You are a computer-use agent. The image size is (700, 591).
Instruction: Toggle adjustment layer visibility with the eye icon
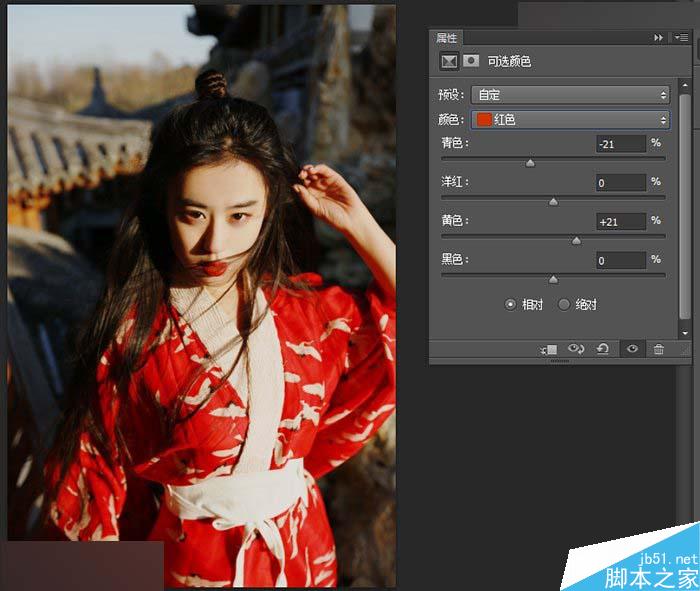[x=632, y=349]
